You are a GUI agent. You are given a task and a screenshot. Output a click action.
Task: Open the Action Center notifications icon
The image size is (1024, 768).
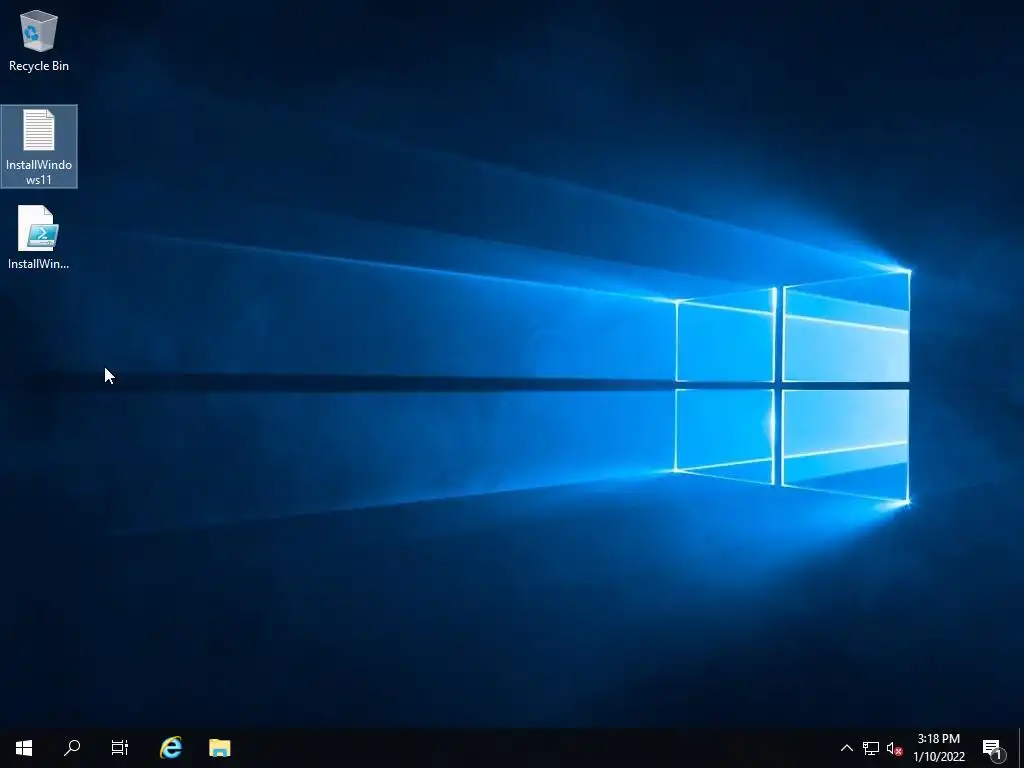point(993,748)
